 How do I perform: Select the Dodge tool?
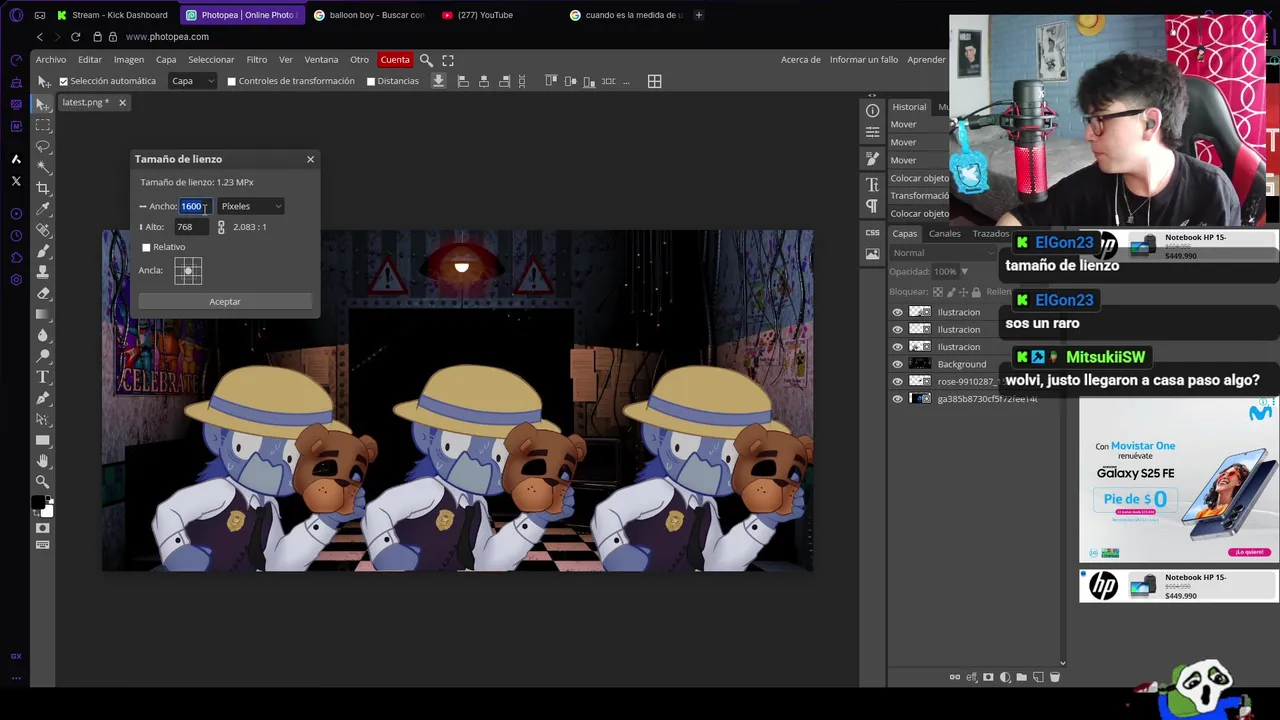tap(42, 356)
